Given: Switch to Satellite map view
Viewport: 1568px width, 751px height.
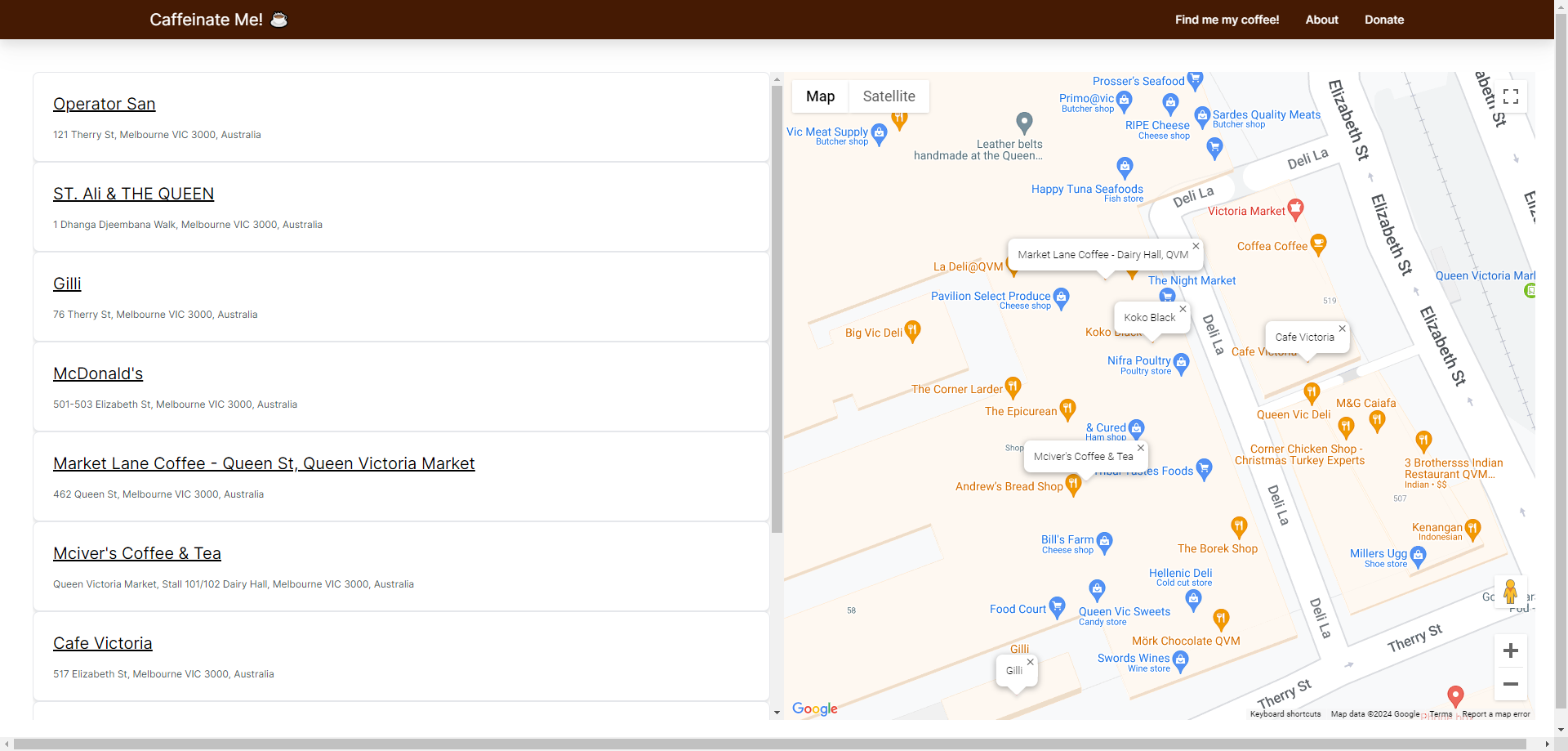Looking at the screenshot, I should tap(889, 96).
